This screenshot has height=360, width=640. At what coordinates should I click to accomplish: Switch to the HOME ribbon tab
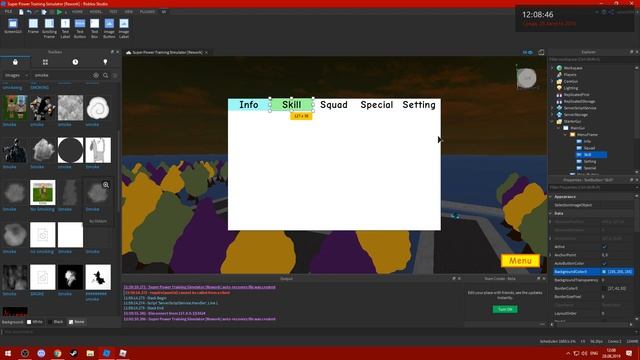77,12
